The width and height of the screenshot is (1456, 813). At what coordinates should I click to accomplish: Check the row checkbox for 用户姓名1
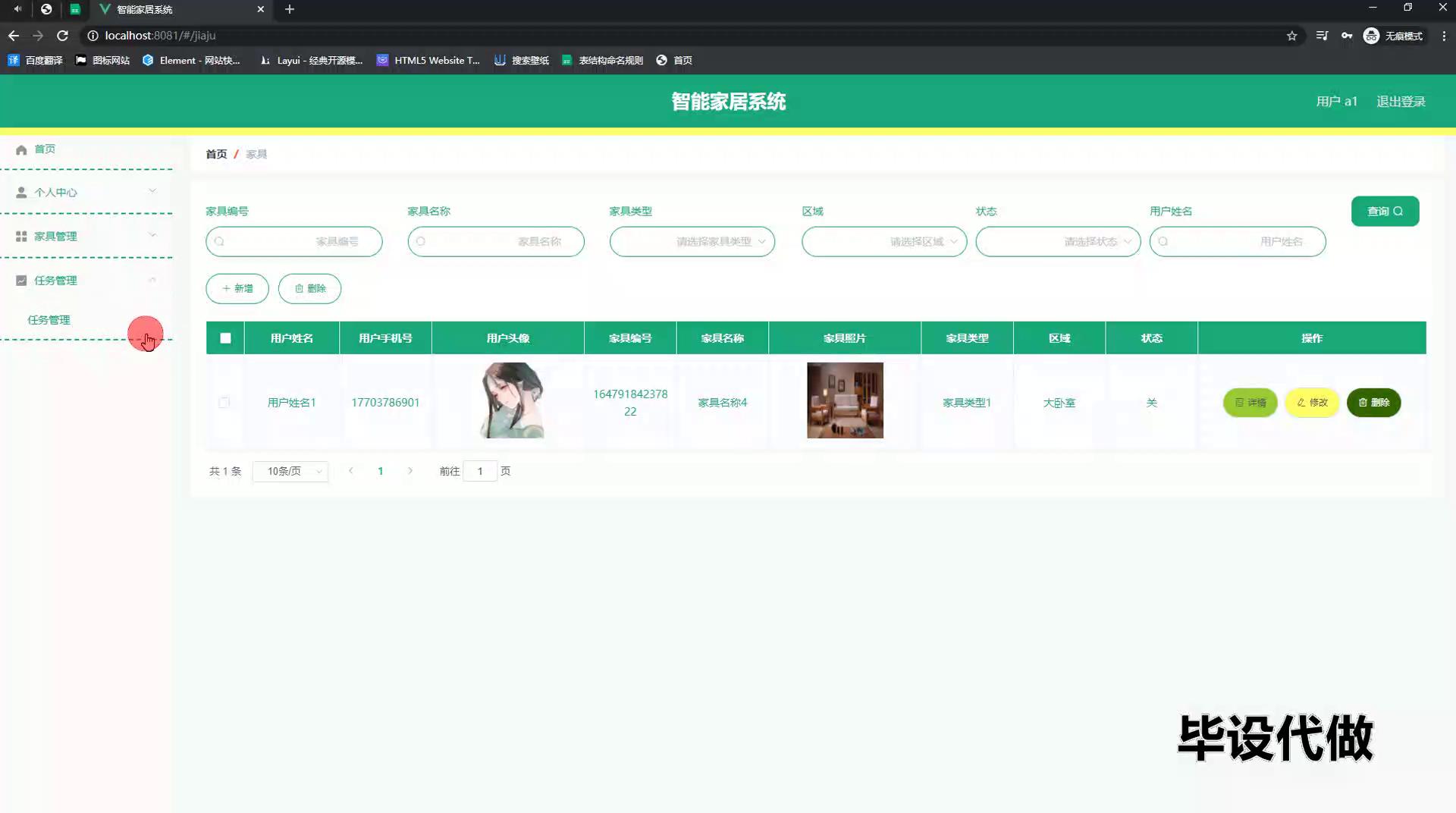(224, 403)
